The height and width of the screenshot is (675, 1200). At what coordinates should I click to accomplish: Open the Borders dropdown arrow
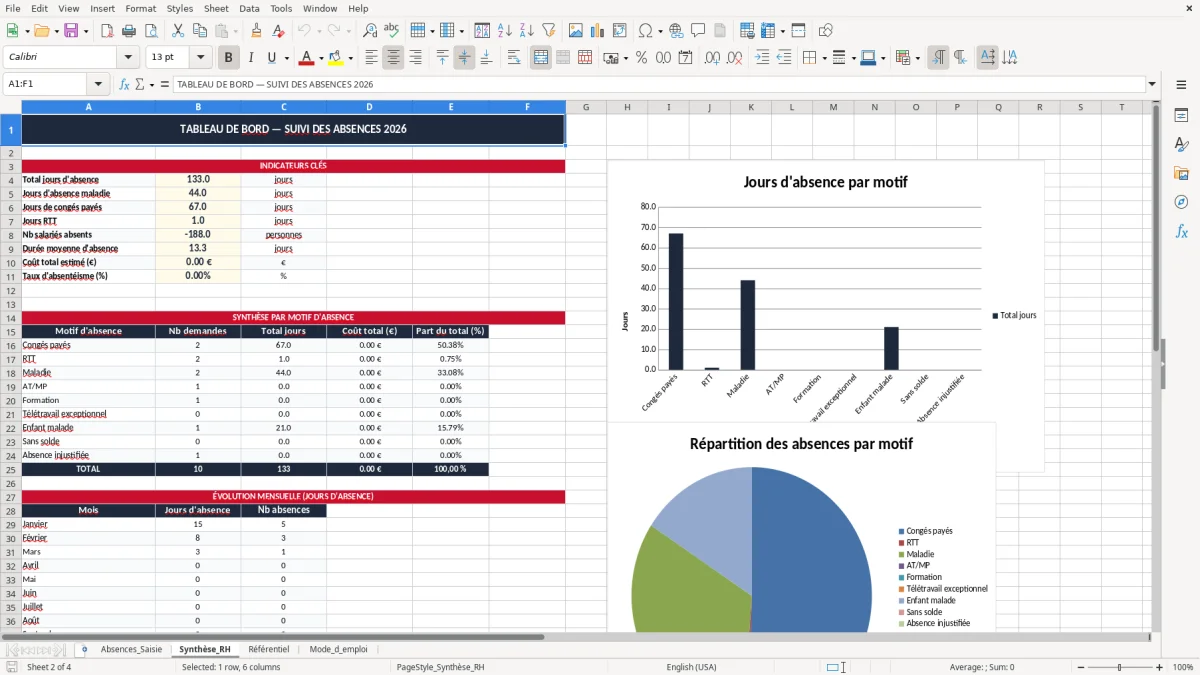pyautogui.click(x=825, y=58)
